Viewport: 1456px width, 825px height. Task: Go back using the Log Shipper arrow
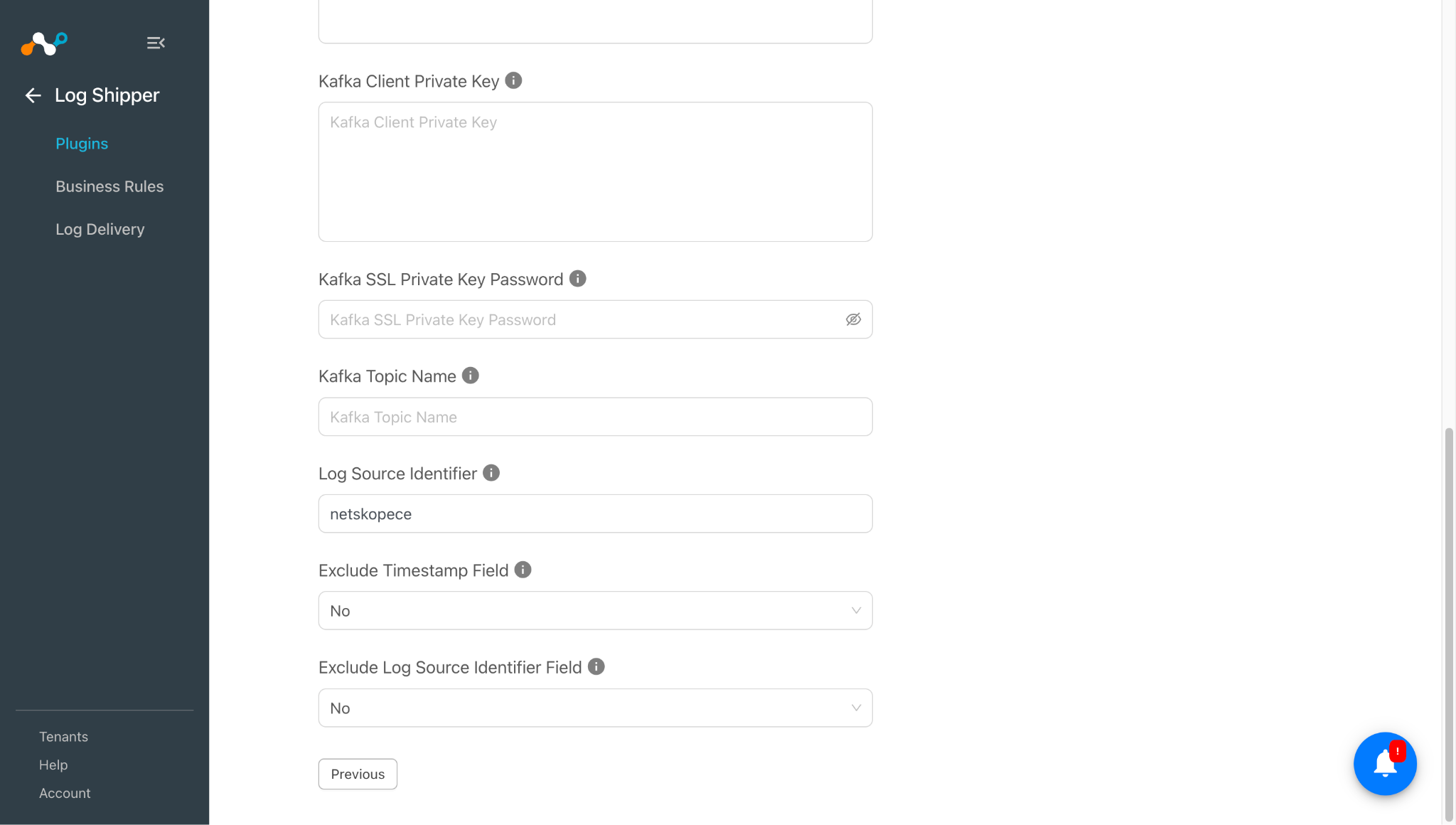33,95
